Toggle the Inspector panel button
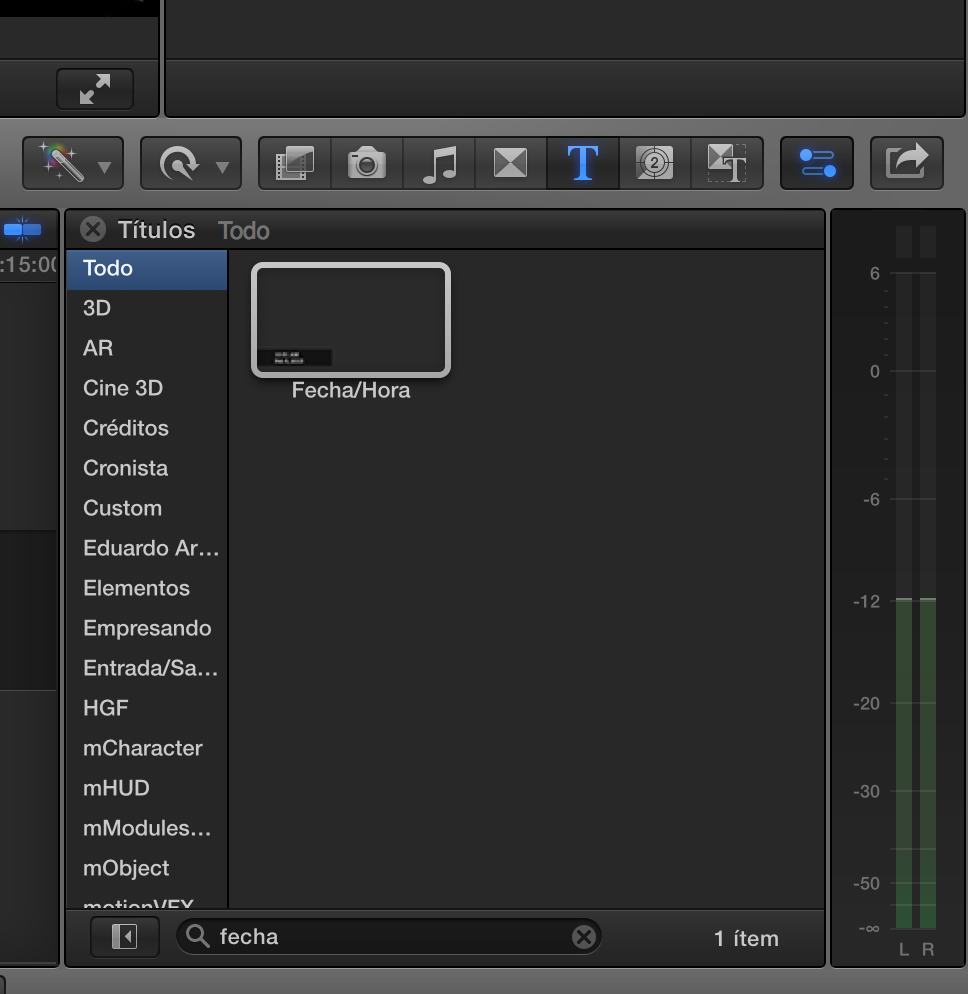Viewport: 968px width, 994px height. tap(817, 163)
